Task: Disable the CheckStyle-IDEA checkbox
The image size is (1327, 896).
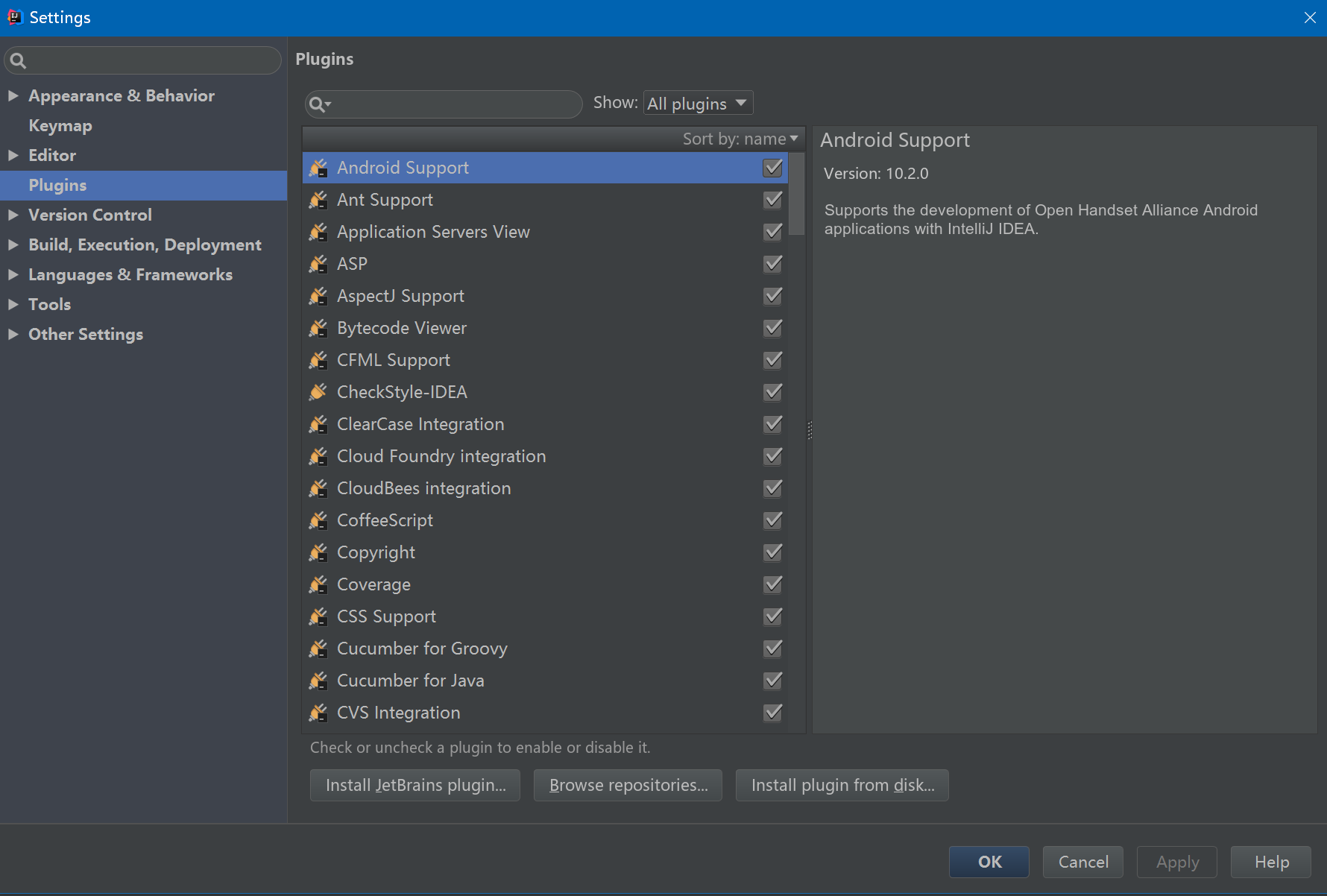Action: pos(773,393)
